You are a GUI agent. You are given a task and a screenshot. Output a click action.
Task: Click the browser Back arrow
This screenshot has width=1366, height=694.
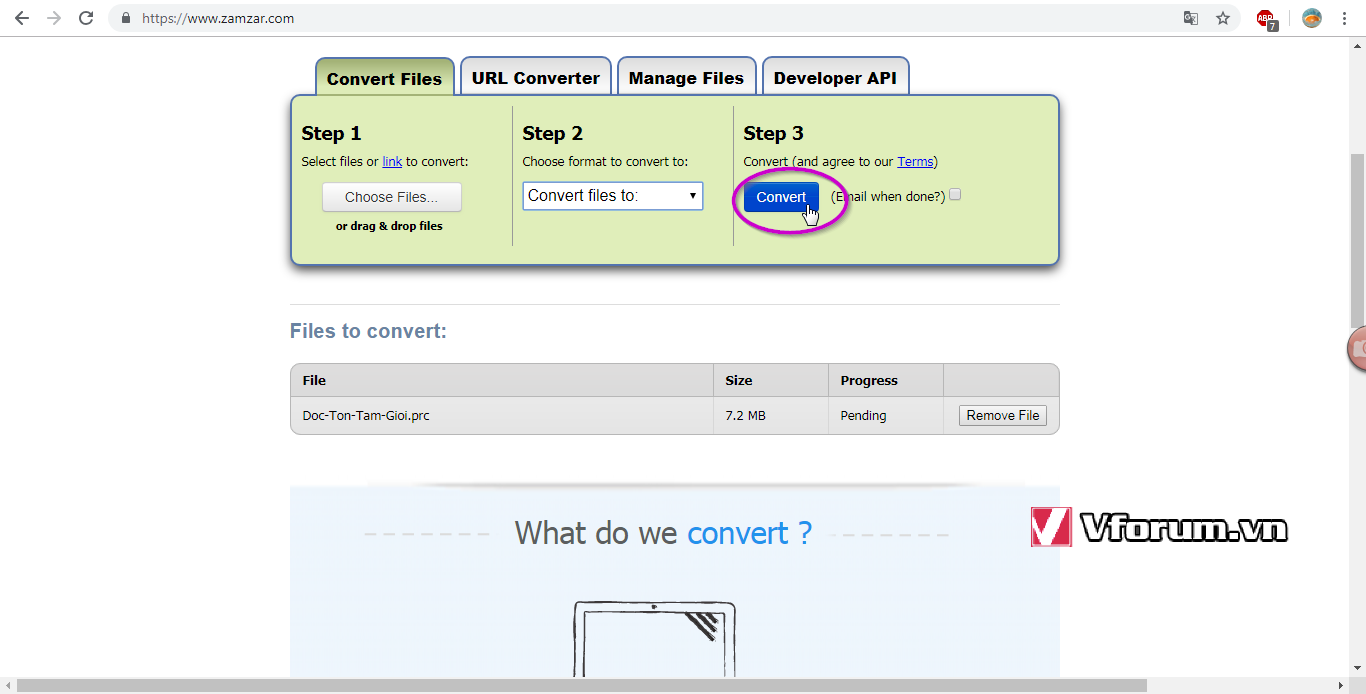(21, 18)
